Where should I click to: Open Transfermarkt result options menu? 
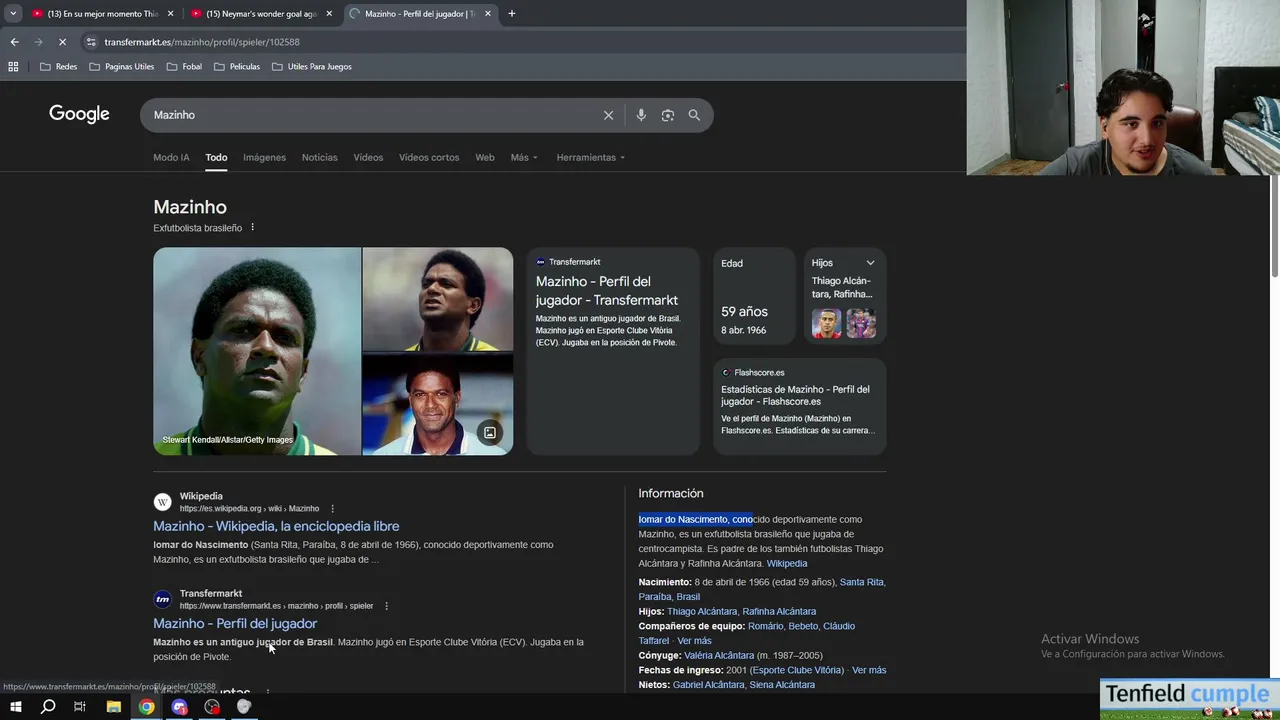(386, 605)
